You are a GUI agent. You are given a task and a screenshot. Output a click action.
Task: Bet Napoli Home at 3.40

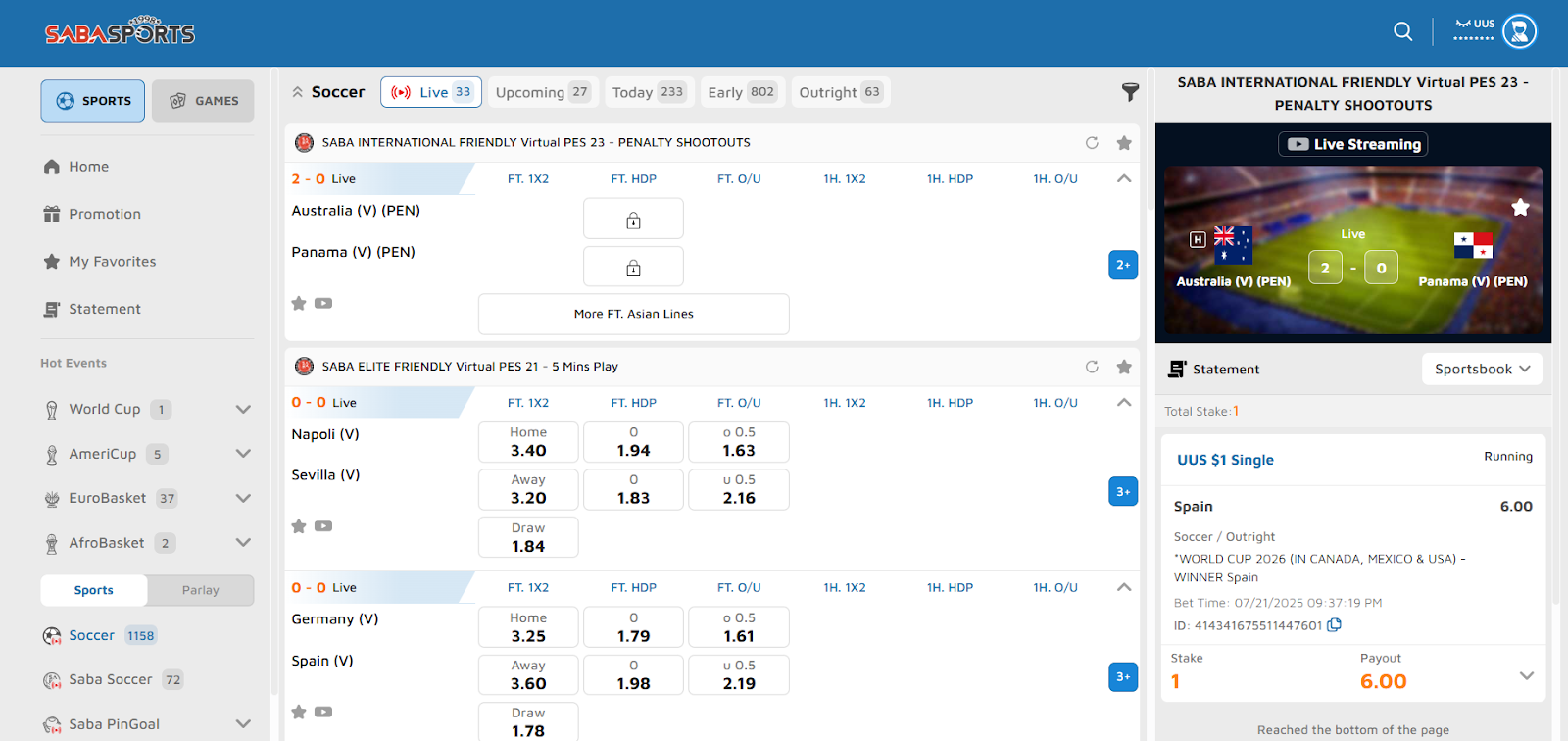click(x=528, y=442)
